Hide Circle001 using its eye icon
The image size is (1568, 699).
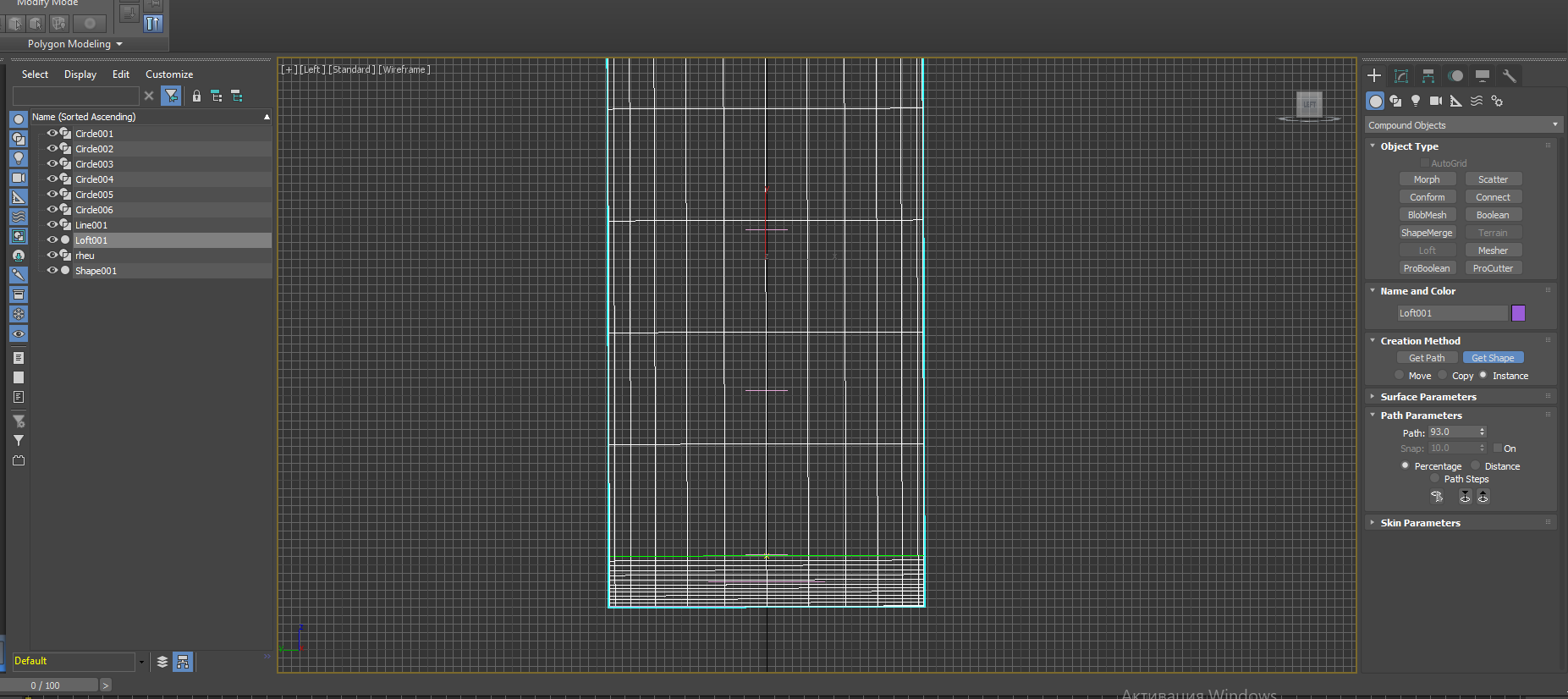(x=52, y=133)
